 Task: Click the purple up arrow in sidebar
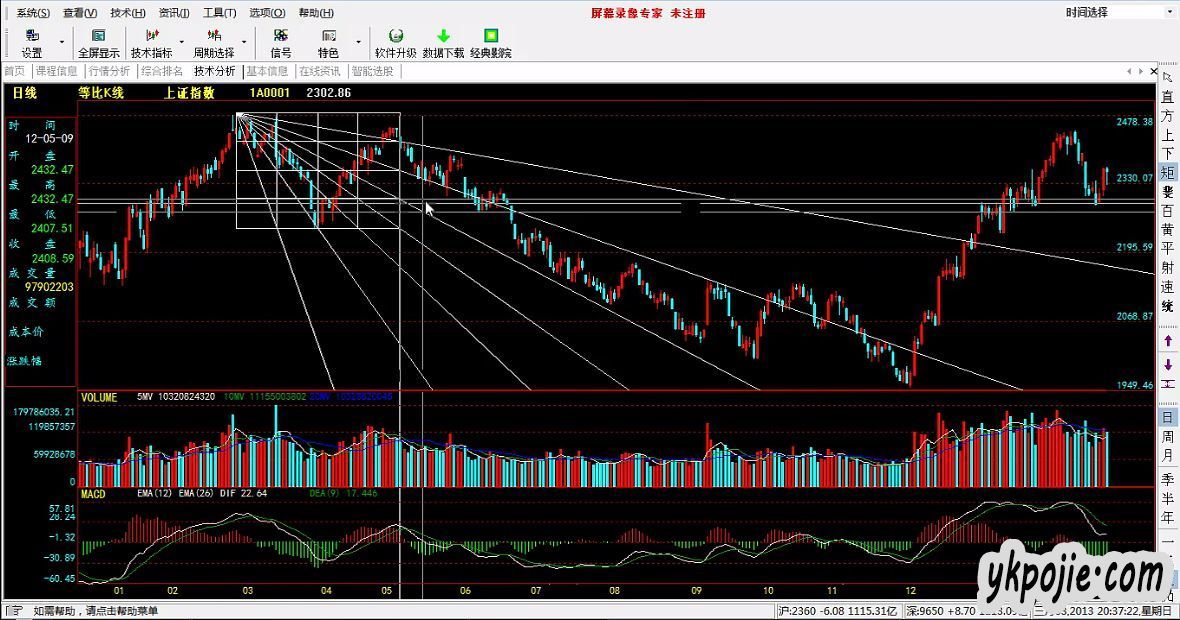click(x=1167, y=341)
